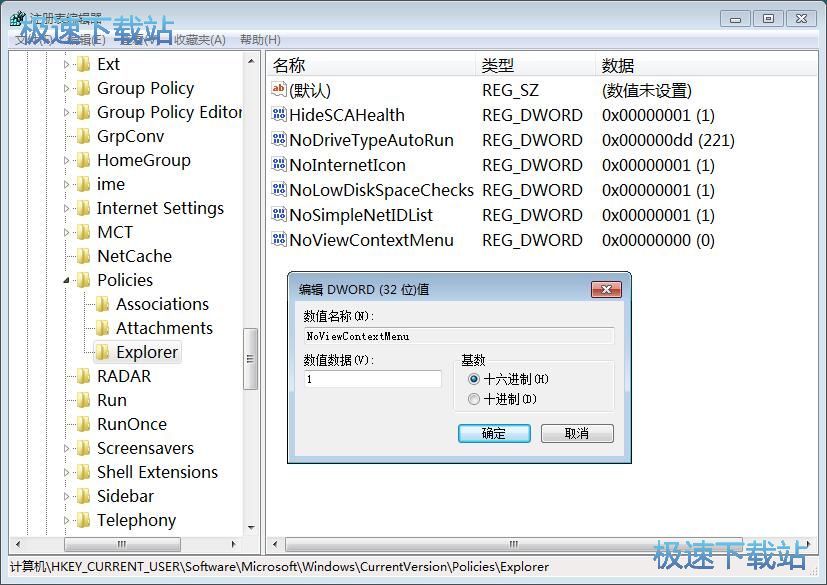Click the ime folder icon
The width and height of the screenshot is (827, 585).
[83, 184]
